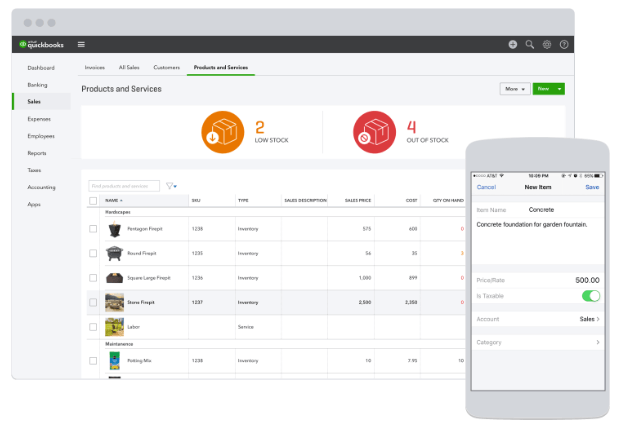This screenshot has width=617, height=430.
Task: Click the TYPE column header
Action: point(243,201)
